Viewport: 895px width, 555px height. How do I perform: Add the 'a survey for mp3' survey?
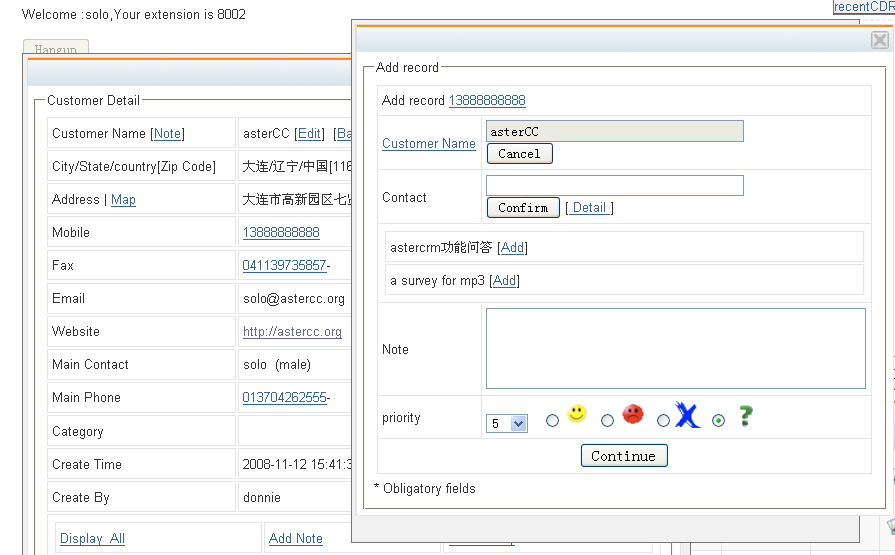504,280
